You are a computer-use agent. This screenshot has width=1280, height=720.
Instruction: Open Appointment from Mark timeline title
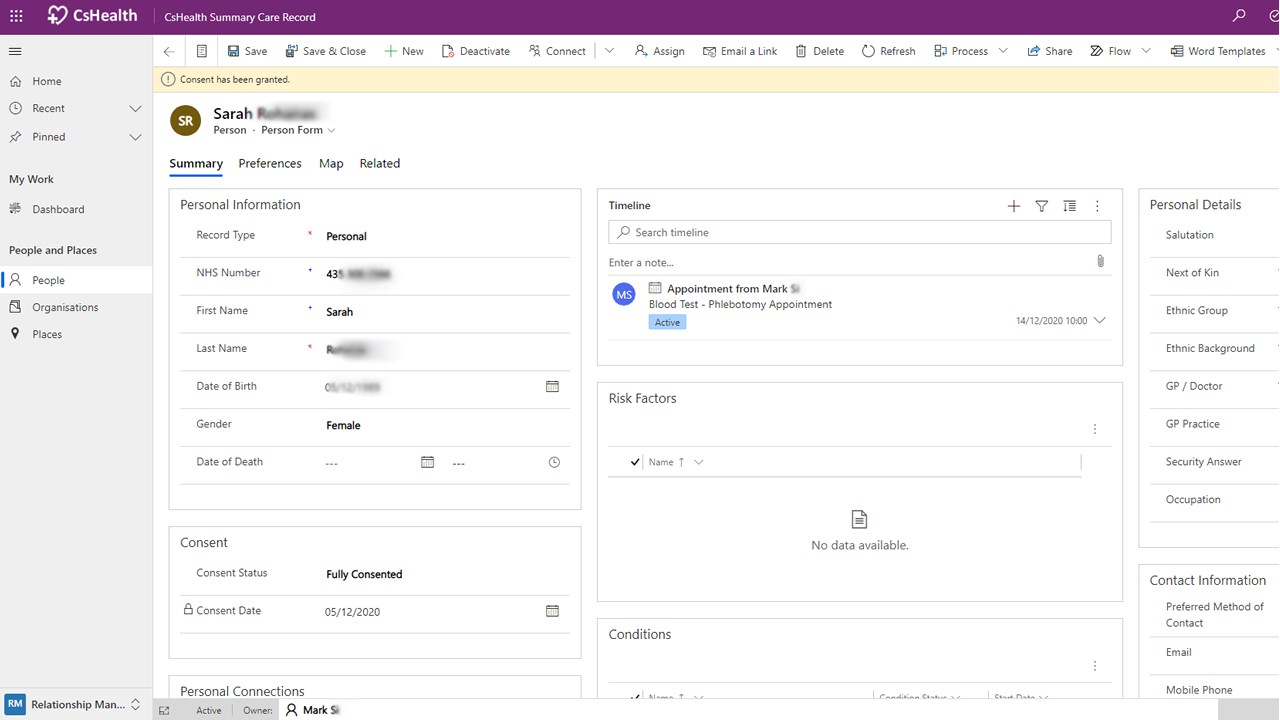click(x=734, y=289)
